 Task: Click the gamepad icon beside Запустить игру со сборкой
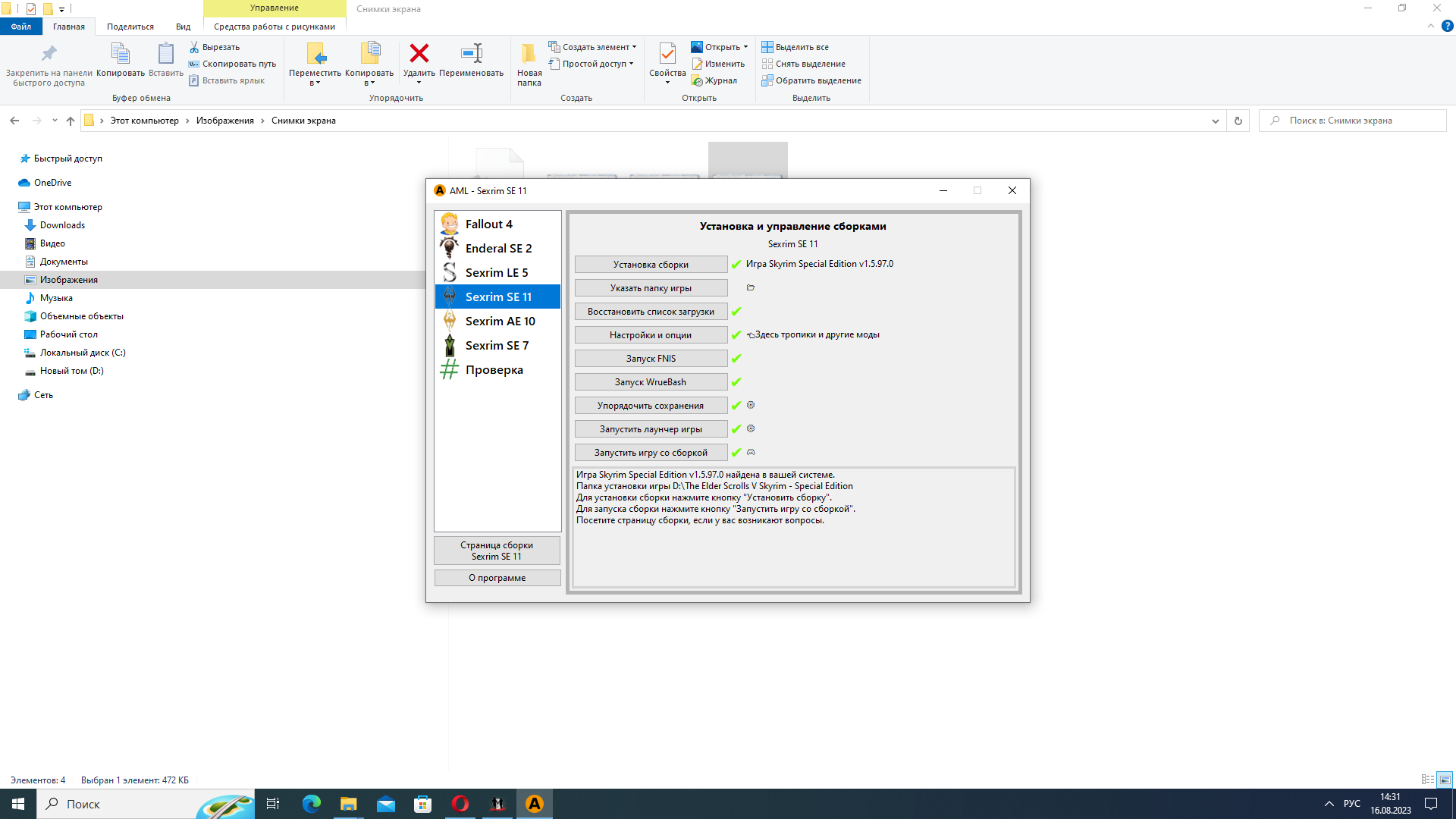(x=751, y=452)
